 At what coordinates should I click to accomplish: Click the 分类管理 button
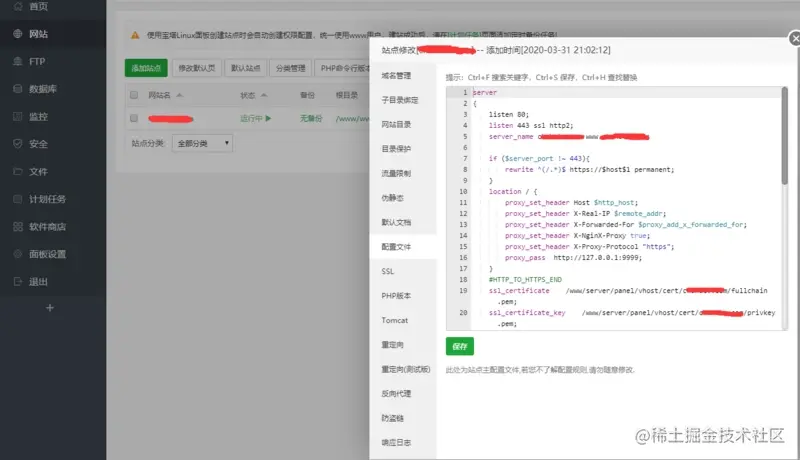[290, 68]
